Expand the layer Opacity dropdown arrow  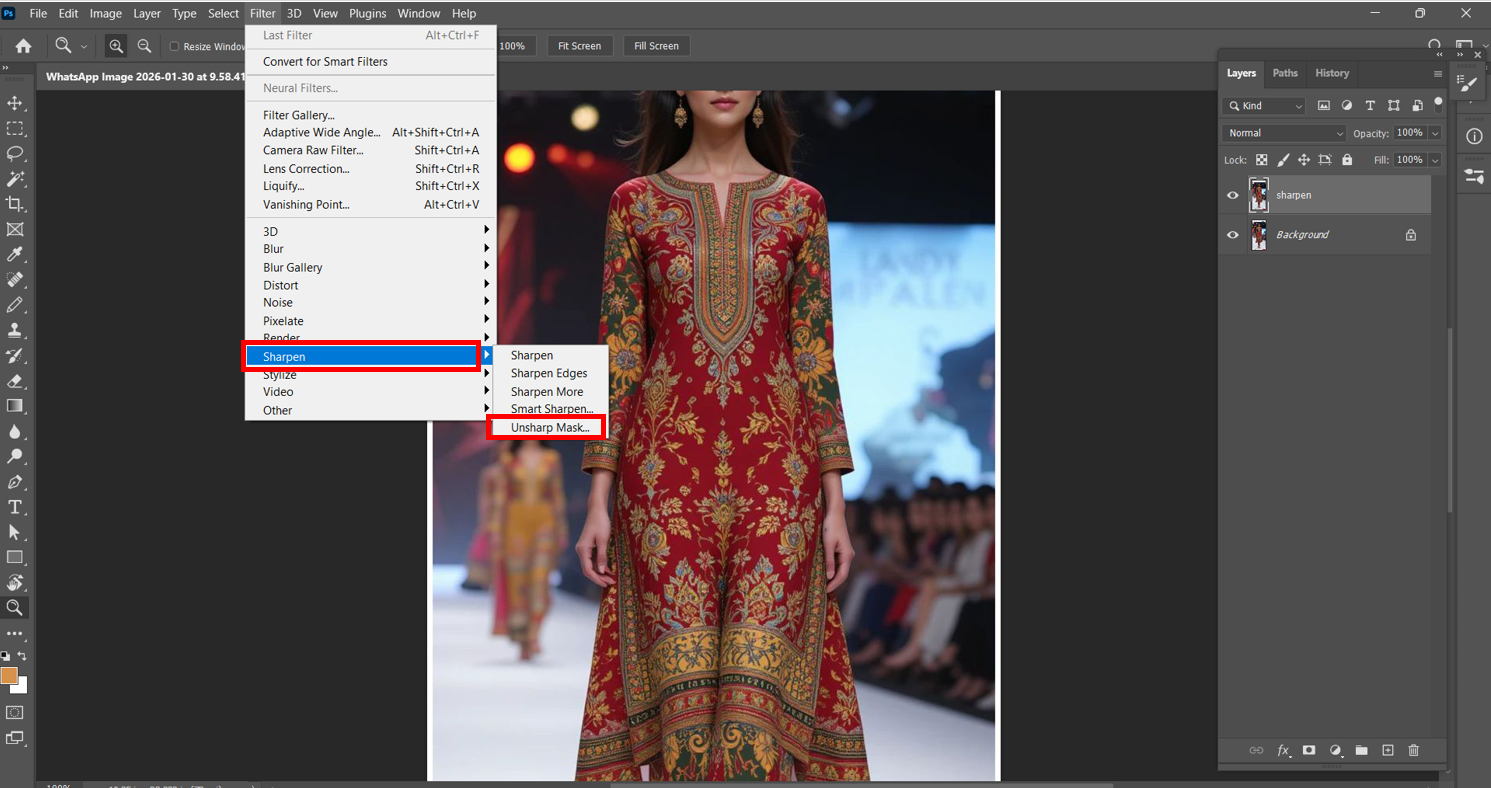pyautogui.click(x=1435, y=133)
